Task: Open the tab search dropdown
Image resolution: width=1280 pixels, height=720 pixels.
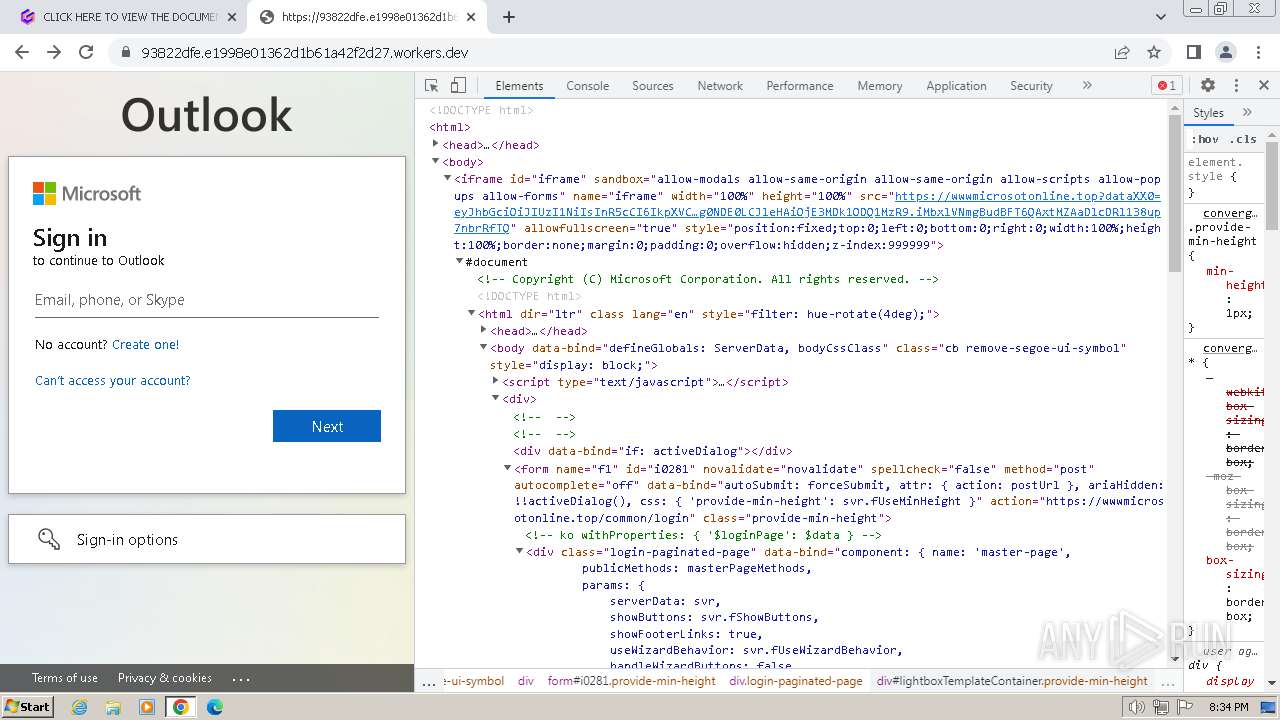Action: click(x=1161, y=17)
